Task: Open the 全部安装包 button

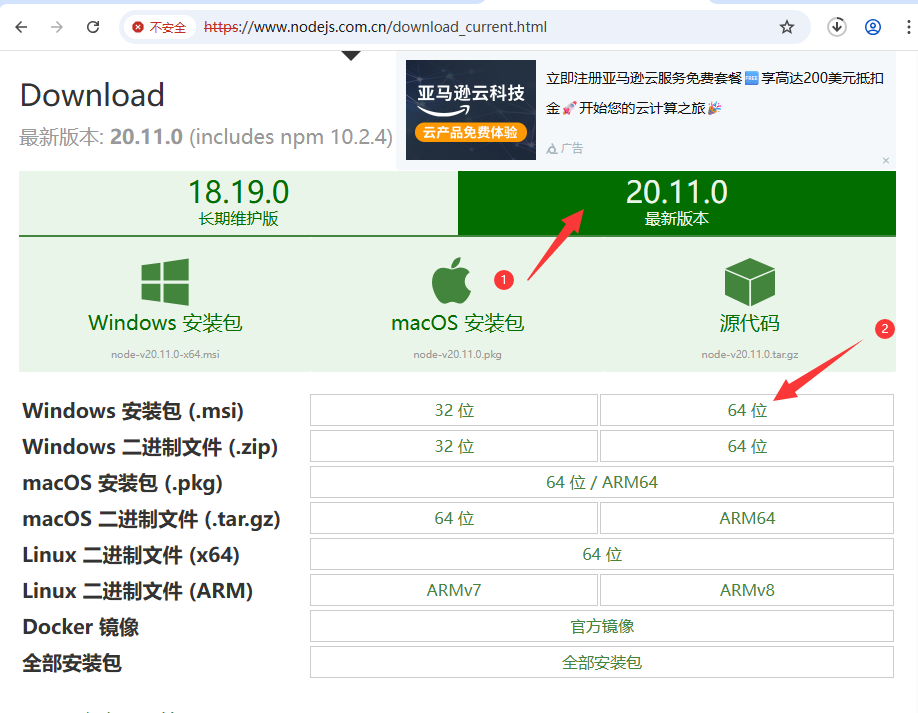Action: (x=602, y=662)
